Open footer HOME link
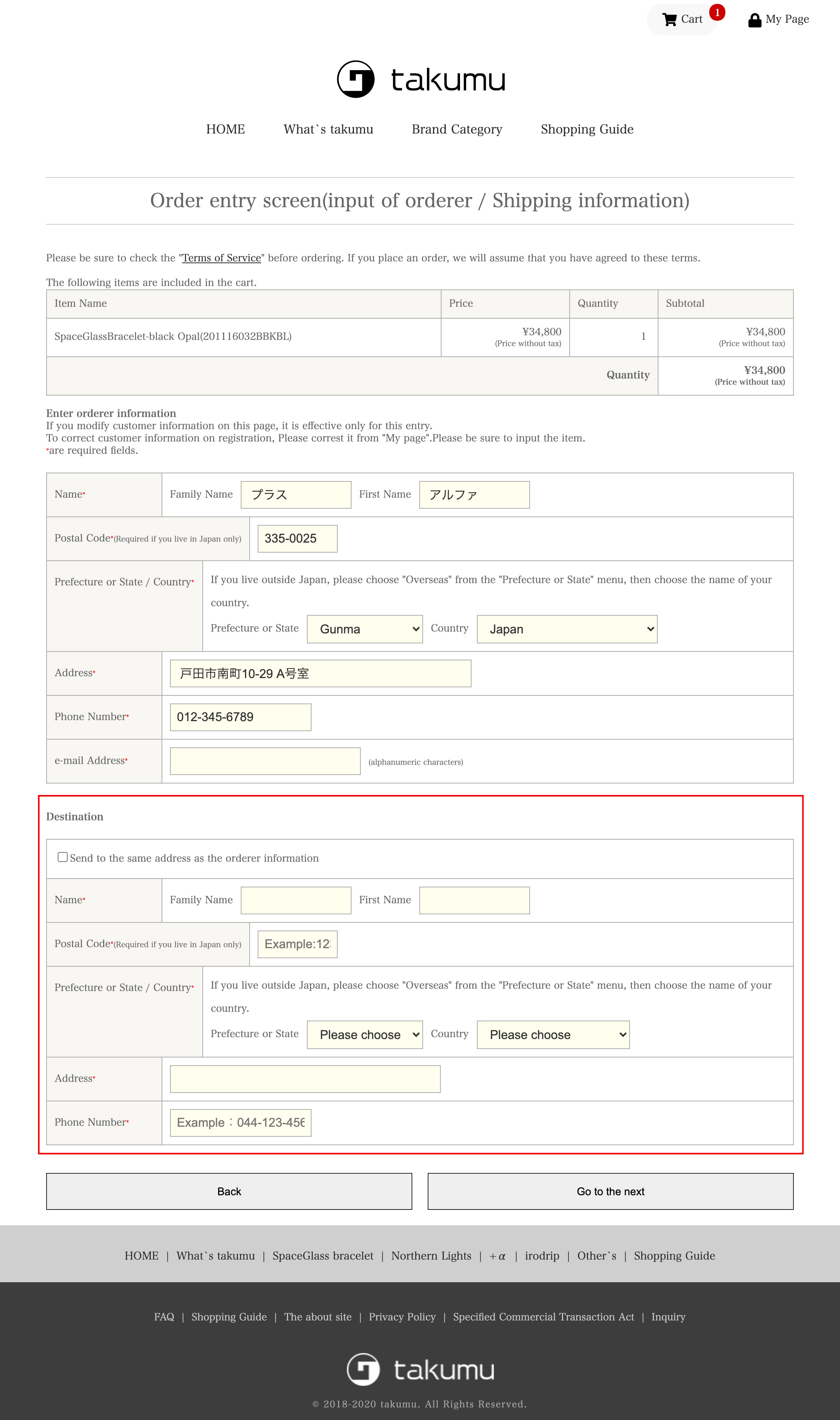Viewport: 840px width, 1420px height. (x=142, y=1255)
